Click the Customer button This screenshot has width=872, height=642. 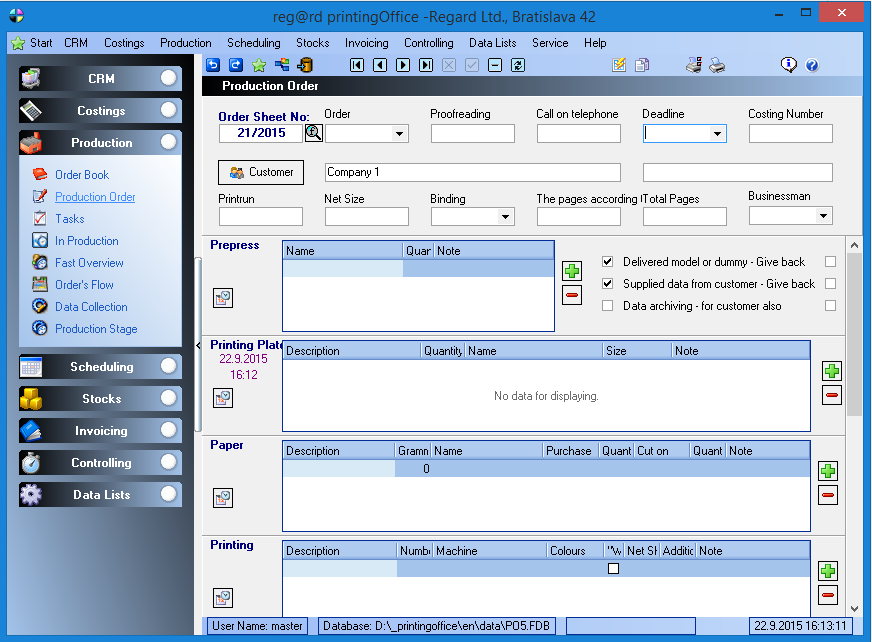click(261, 172)
